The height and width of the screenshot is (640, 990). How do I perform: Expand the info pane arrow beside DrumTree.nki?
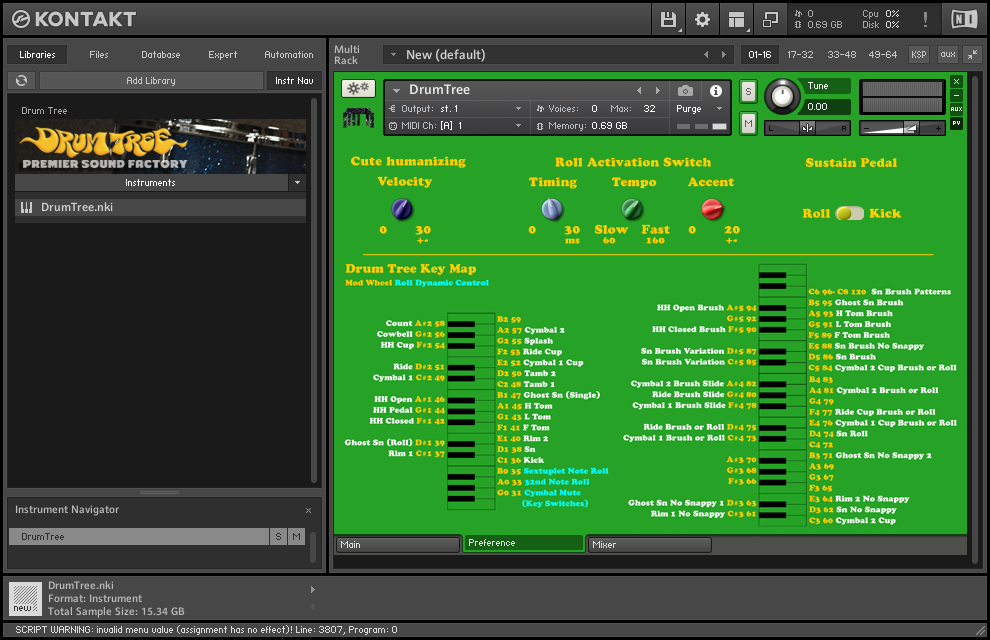[x=313, y=590]
